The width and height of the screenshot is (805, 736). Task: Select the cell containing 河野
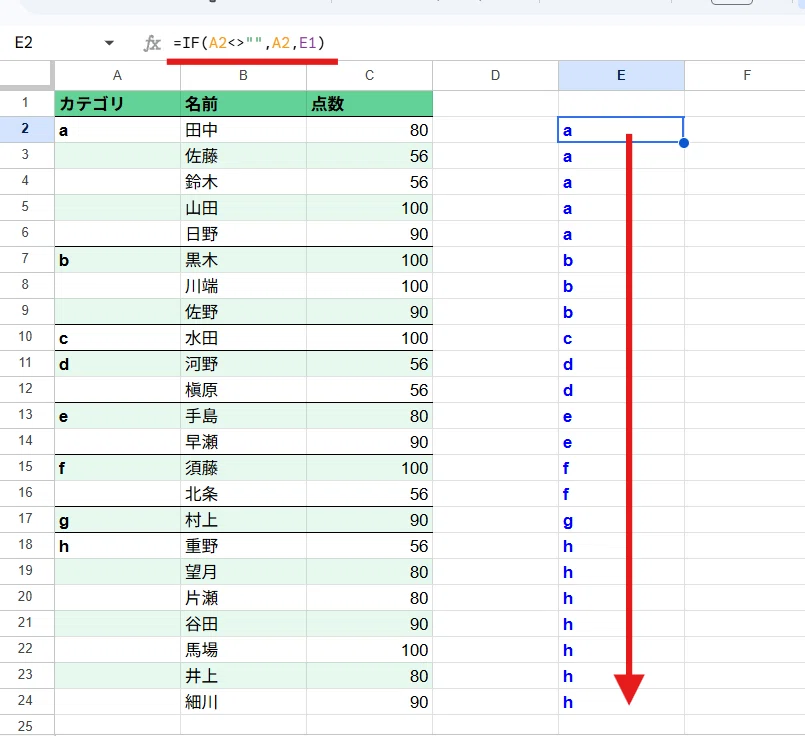pyautogui.click(x=243, y=364)
